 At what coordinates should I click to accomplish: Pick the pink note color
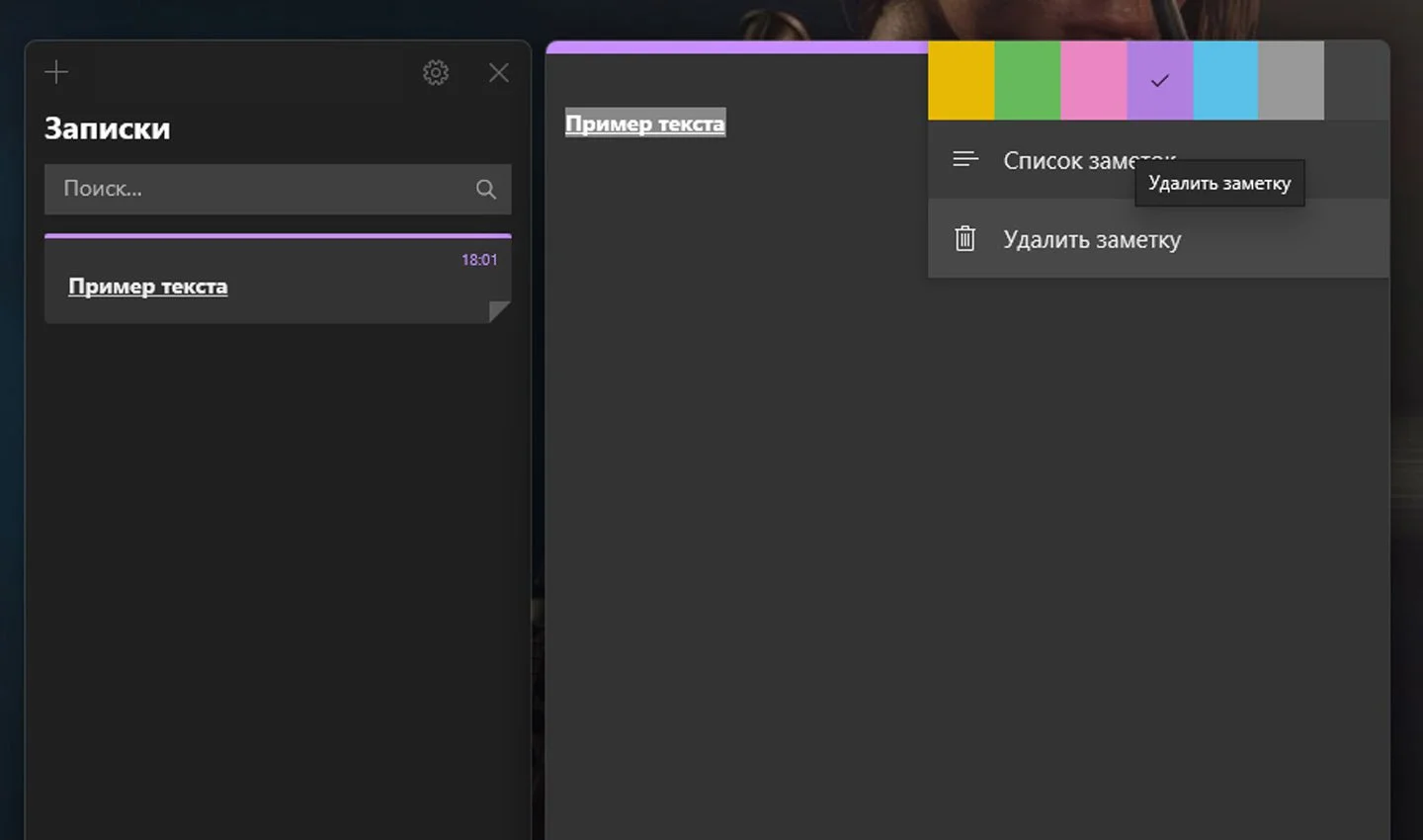pos(1094,80)
